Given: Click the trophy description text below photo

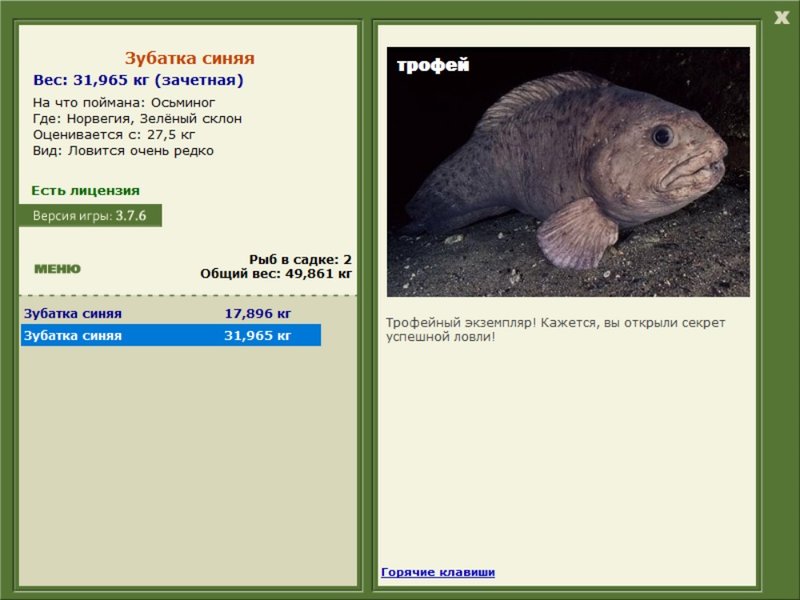Looking at the screenshot, I should pos(555,330).
